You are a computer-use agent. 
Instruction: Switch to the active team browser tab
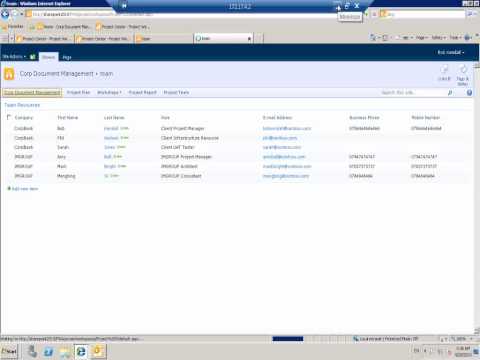223,38
